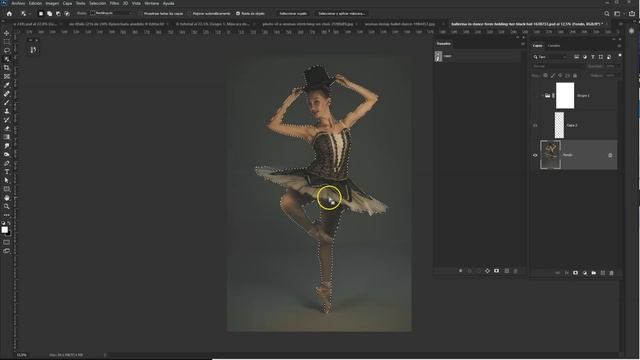Choose the Intersect with selection mode button
The image size is (640, 360).
pyautogui.click(x=67, y=13)
